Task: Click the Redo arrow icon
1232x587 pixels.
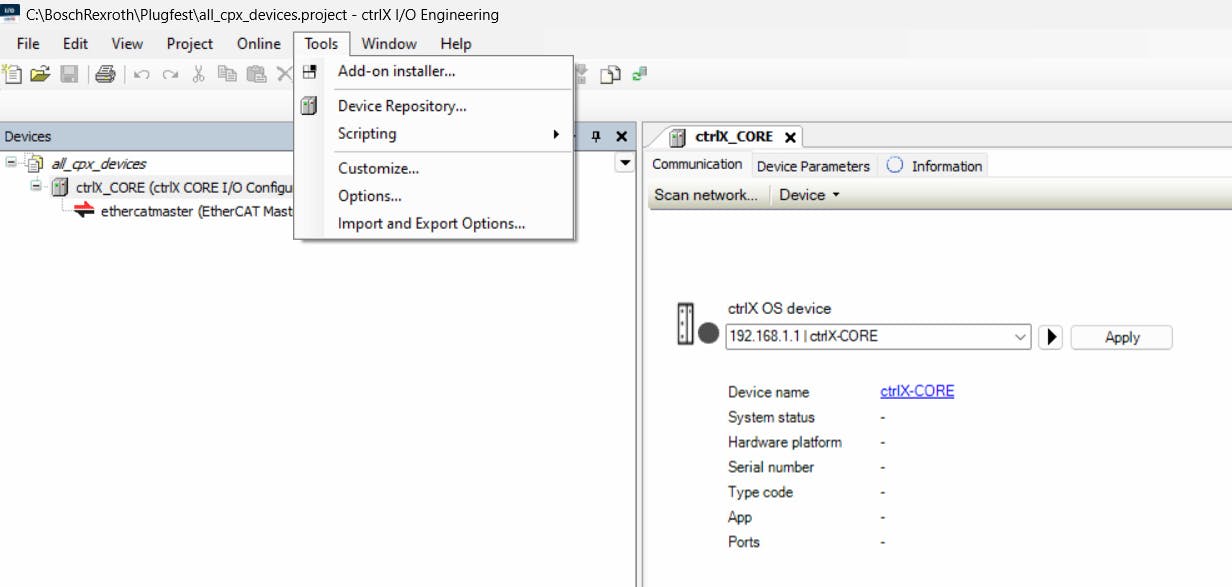Action: tap(171, 73)
